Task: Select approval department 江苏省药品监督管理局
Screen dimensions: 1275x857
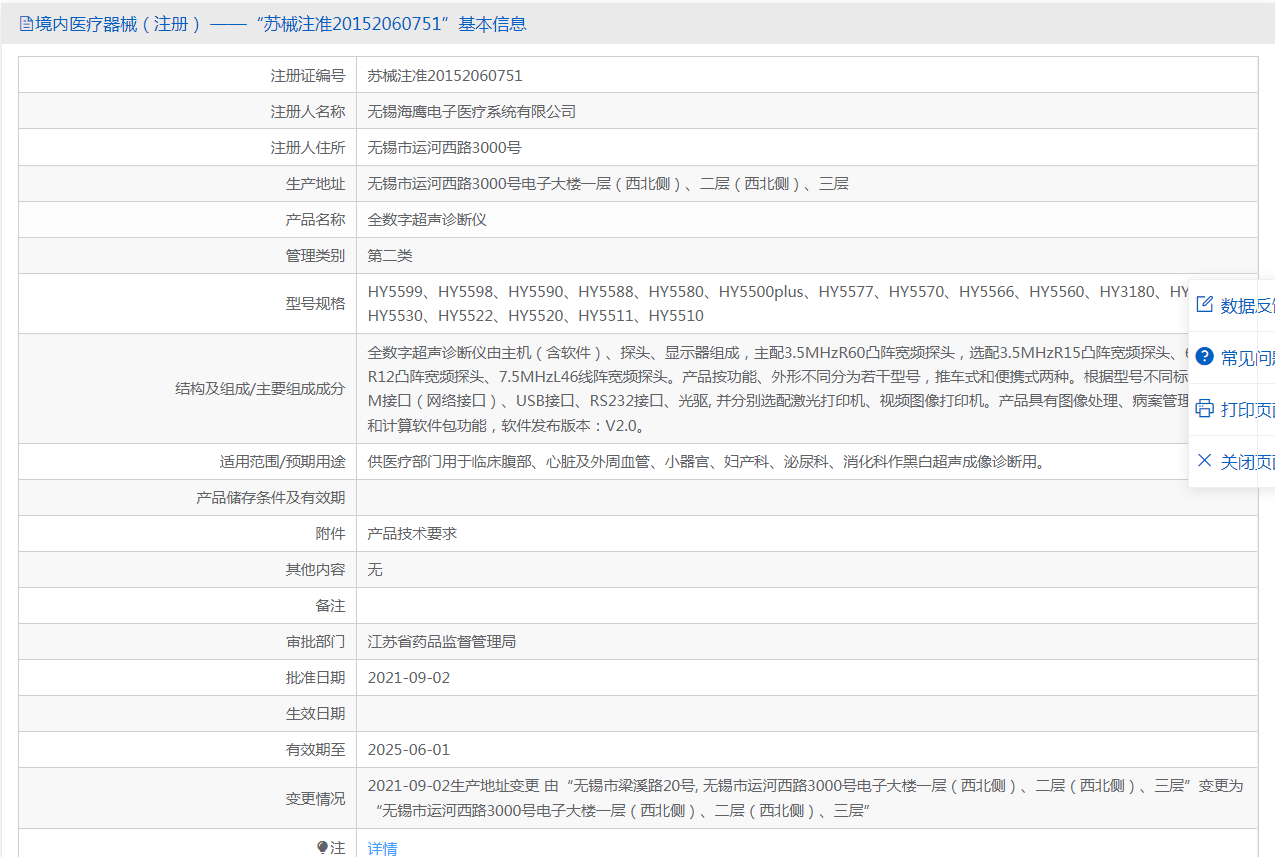Action: 442,641
